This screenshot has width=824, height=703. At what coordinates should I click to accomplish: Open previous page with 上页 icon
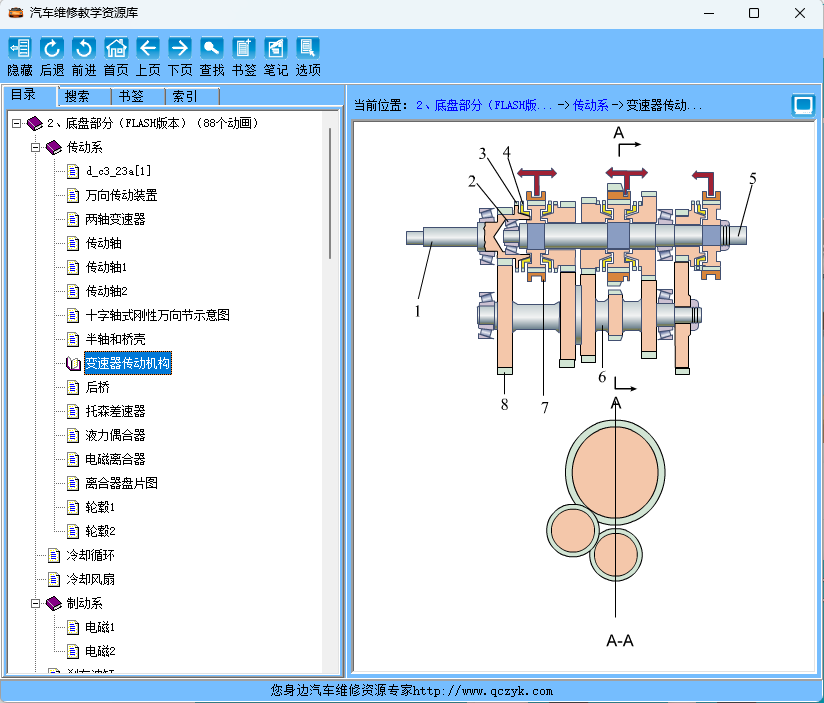click(148, 48)
